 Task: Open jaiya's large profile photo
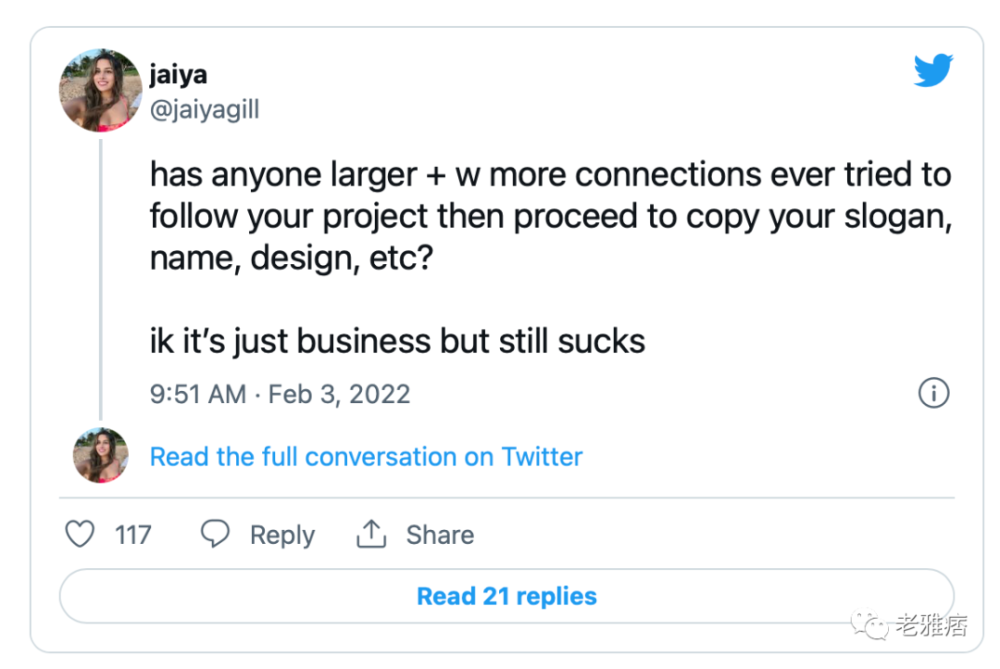[100, 90]
